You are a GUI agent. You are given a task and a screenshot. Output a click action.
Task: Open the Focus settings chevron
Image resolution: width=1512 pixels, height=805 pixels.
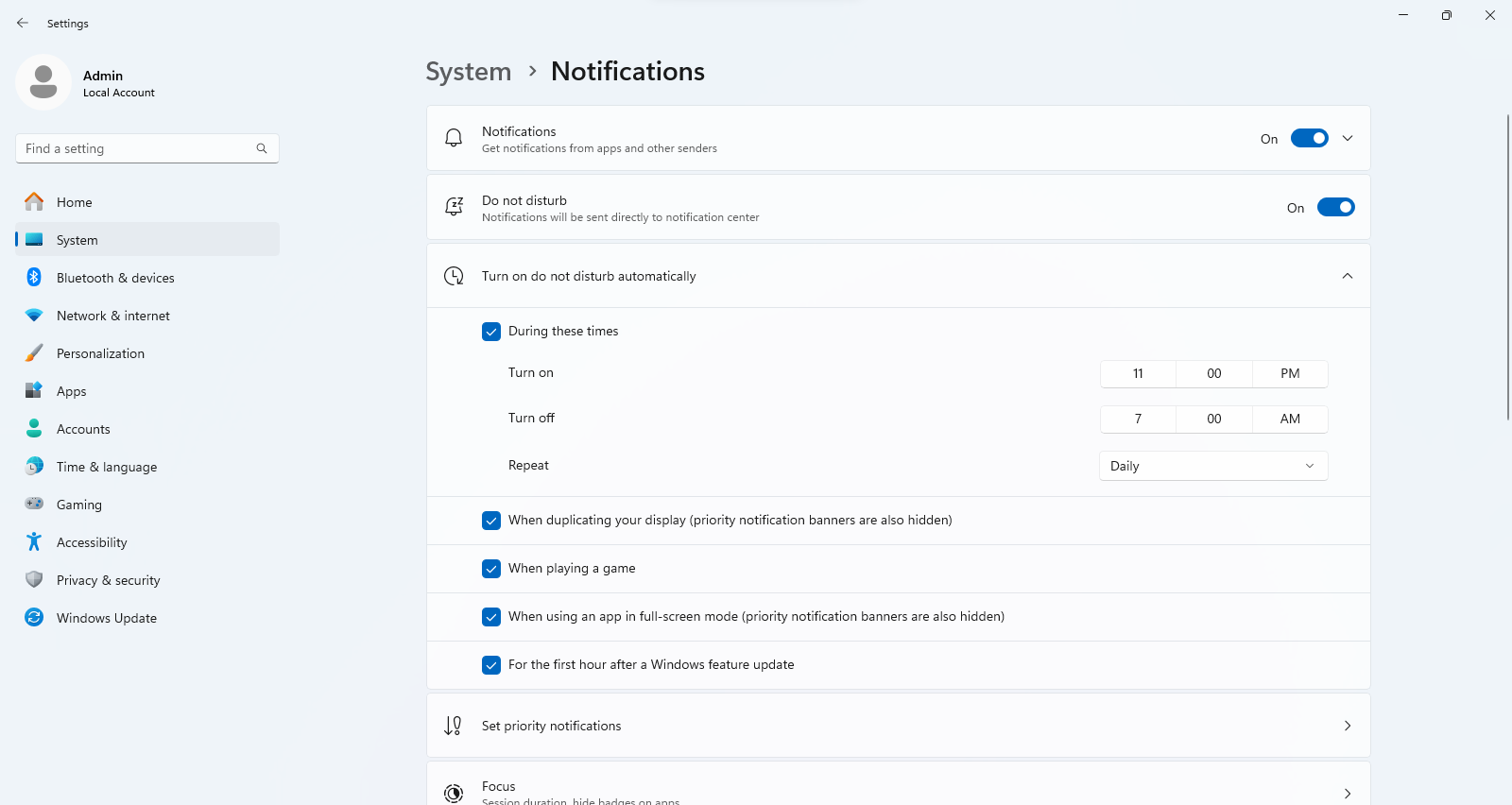click(x=1348, y=794)
